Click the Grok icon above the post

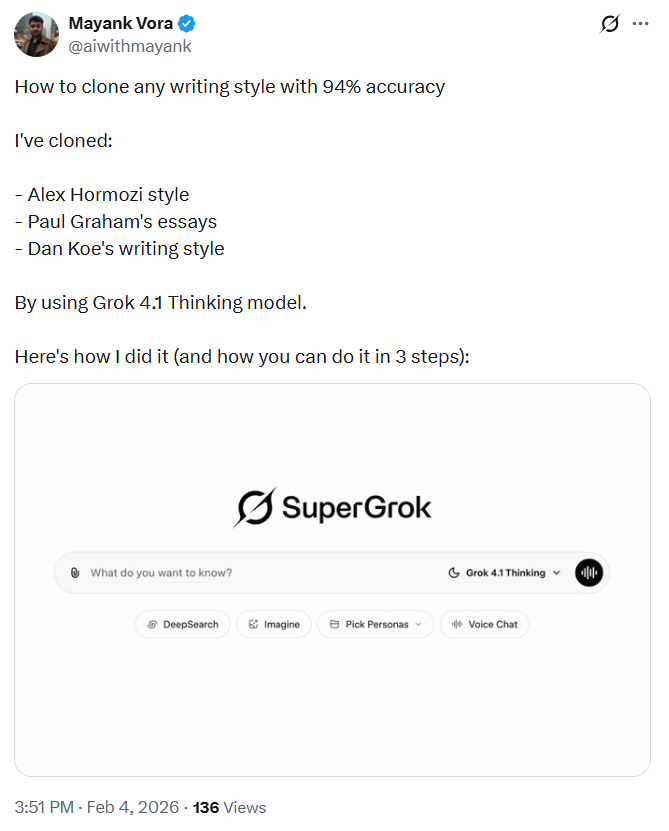(609, 25)
